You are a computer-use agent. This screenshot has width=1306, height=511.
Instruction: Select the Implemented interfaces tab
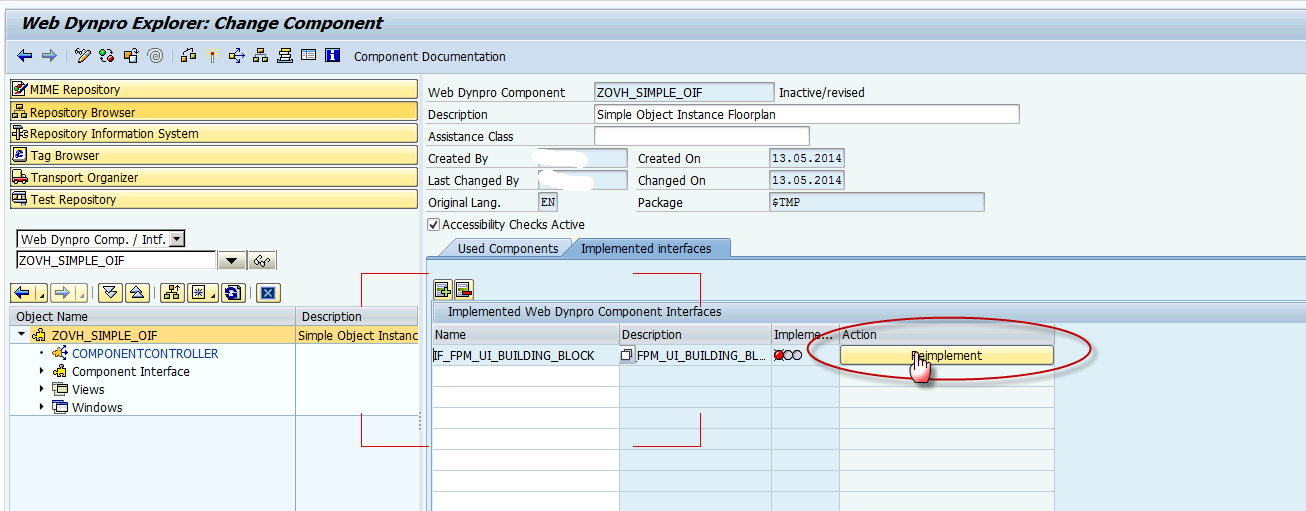point(646,248)
